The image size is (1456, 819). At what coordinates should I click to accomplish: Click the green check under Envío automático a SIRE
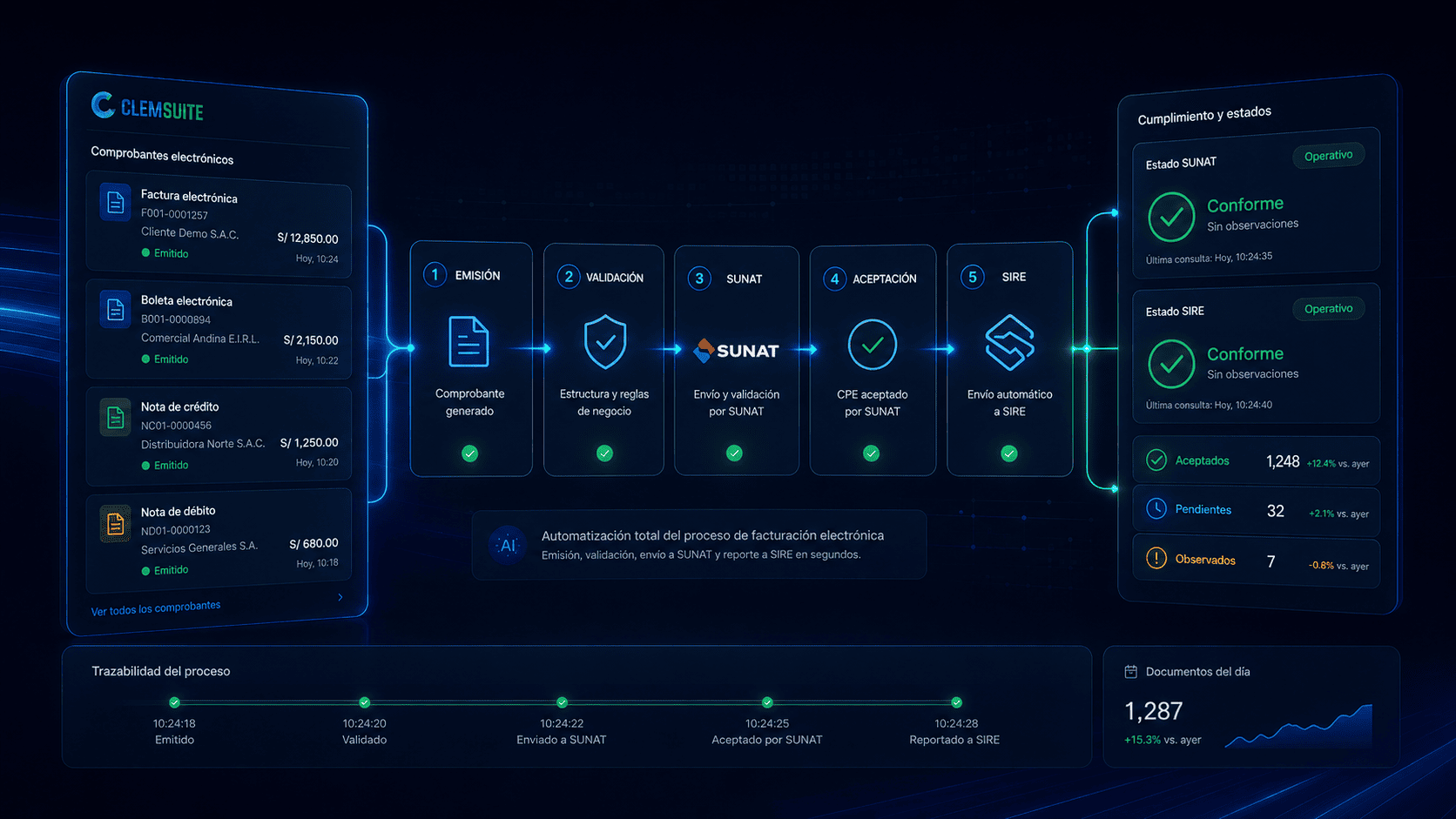tap(1009, 453)
